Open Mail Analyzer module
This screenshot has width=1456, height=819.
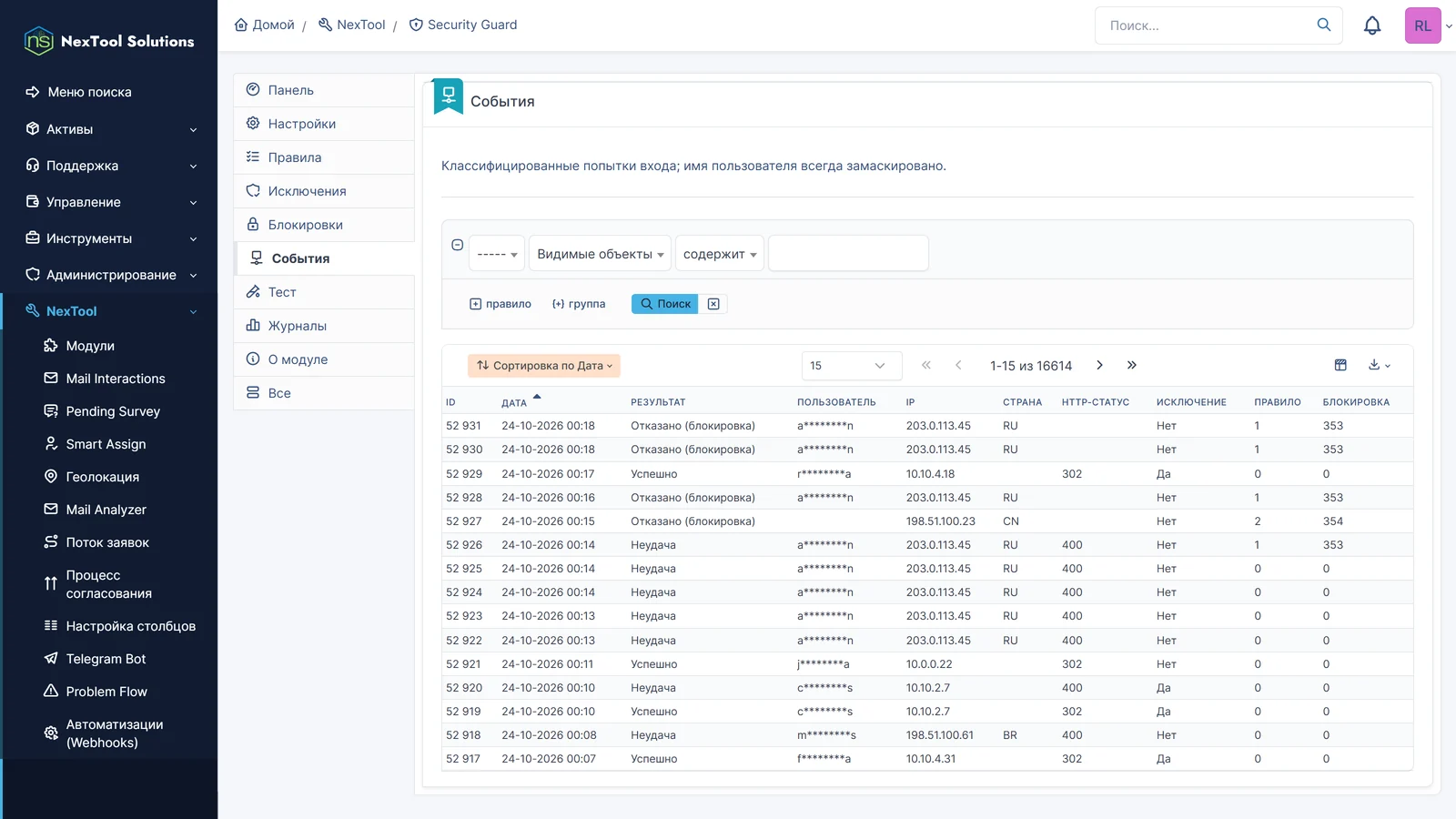point(106,510)
